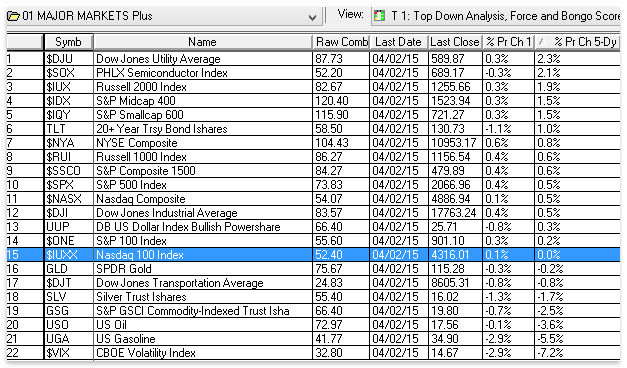Select the $ONE symbol cell
Image resolution: width=627 pixels, height=368 pixels.
(68, 241)
